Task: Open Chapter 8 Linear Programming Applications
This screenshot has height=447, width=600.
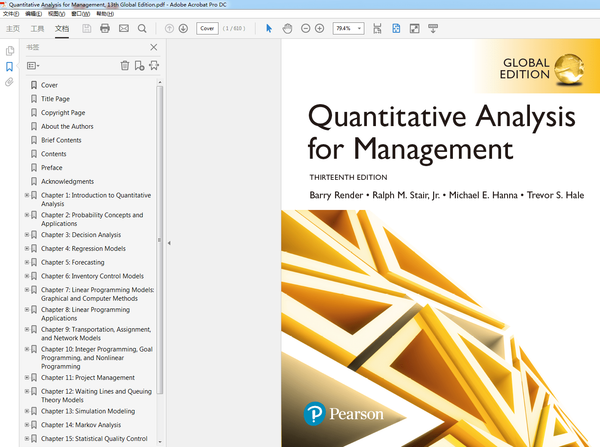Action: point(85,314)
